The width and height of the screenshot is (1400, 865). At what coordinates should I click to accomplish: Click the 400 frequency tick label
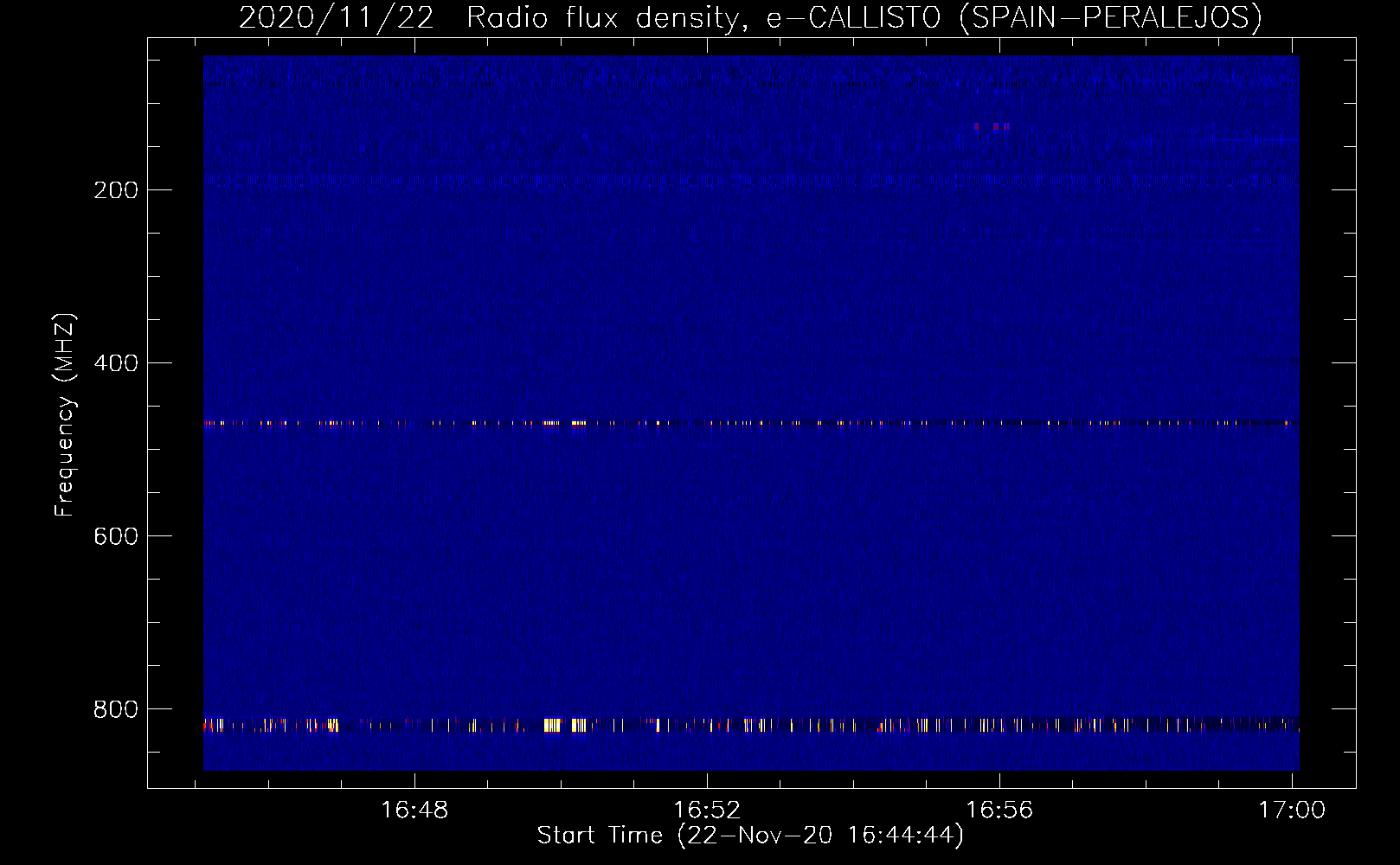pos(116,363)
